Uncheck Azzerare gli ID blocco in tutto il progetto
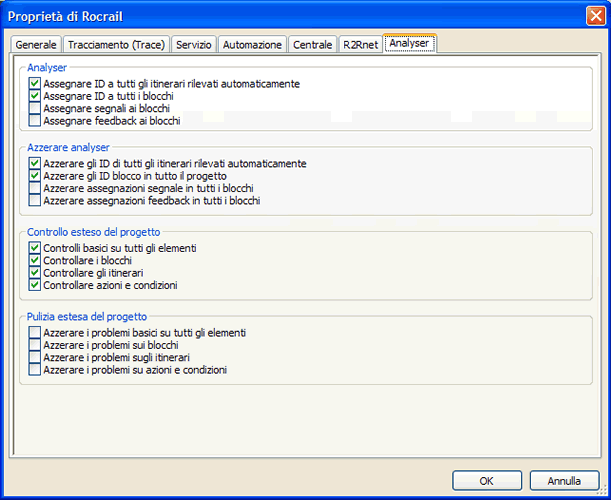 click(35, 176)
